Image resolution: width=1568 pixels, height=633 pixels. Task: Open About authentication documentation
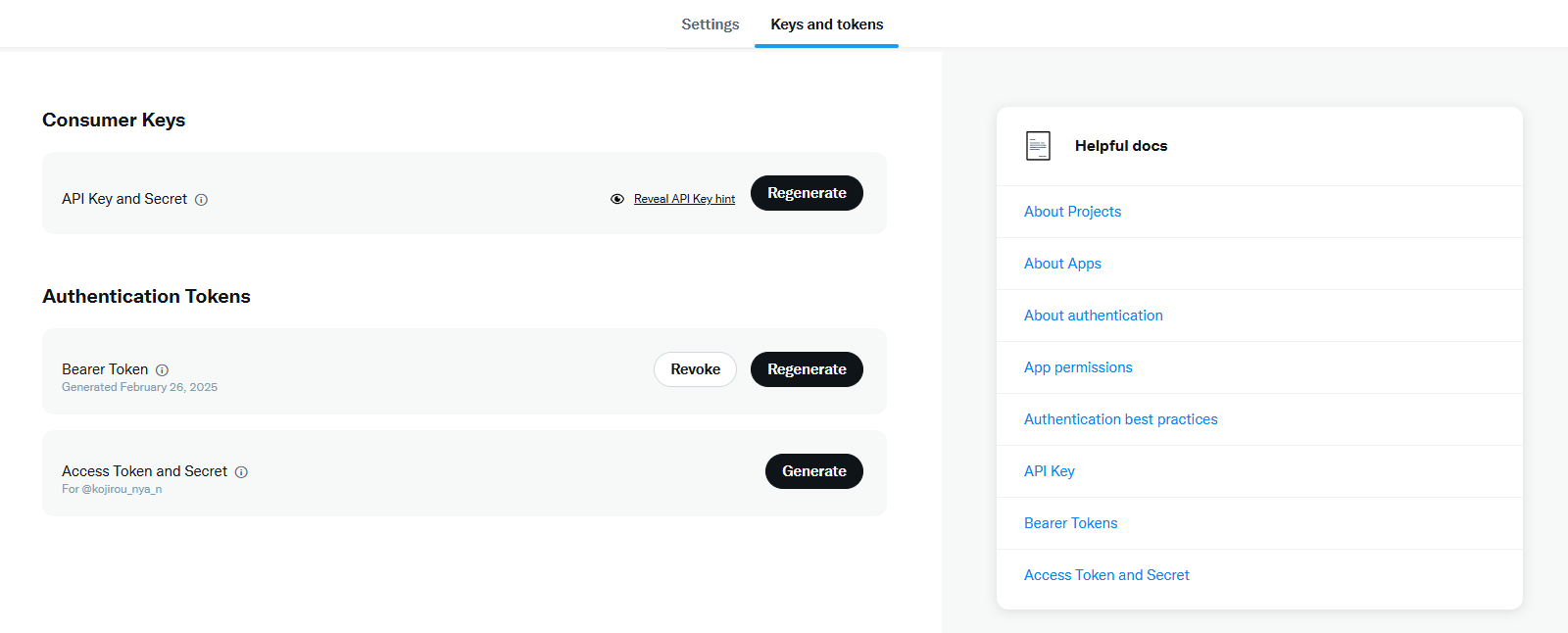[x=1094, y=316]
